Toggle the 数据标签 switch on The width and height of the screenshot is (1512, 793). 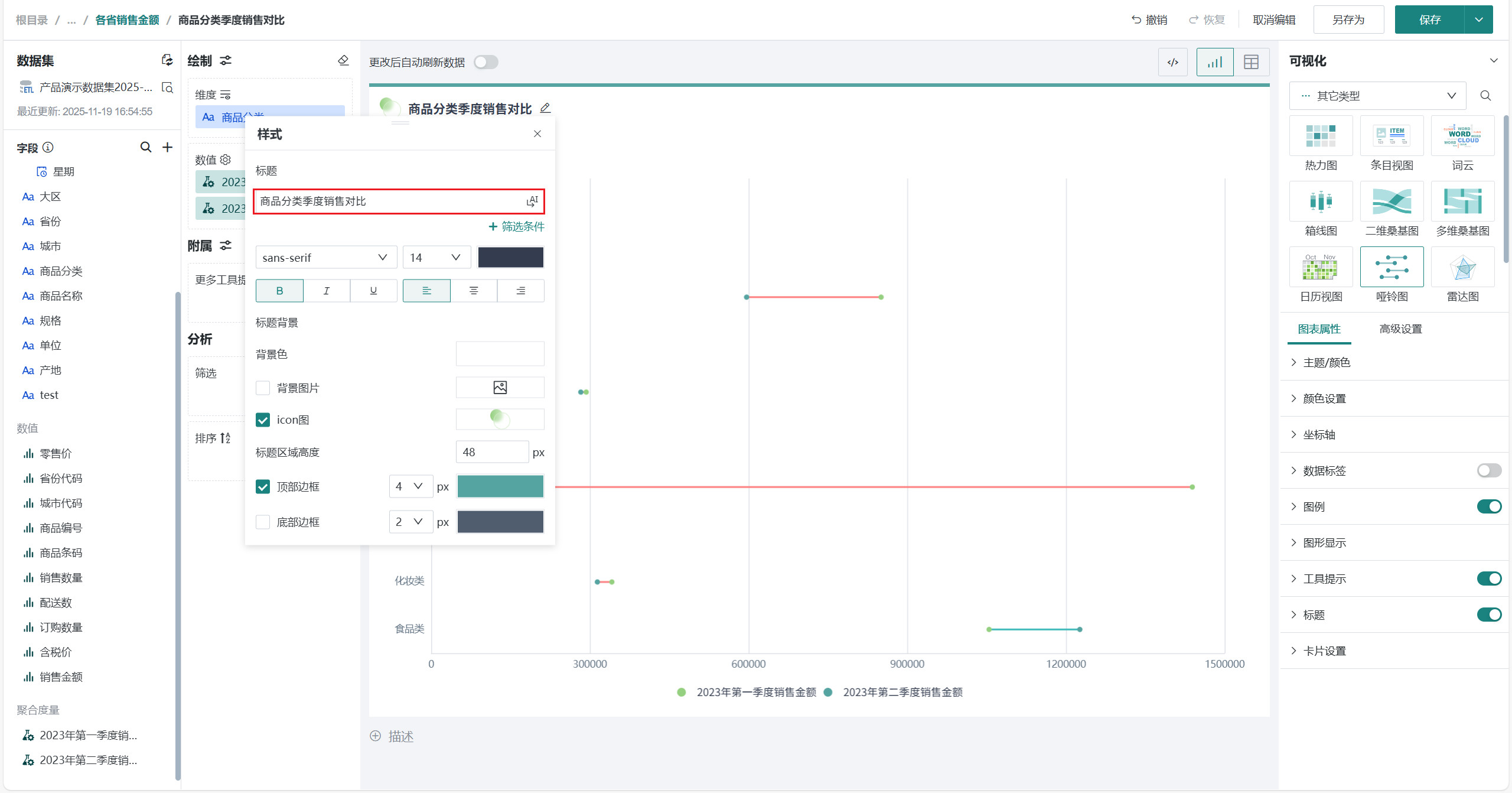coord(1488,470)
